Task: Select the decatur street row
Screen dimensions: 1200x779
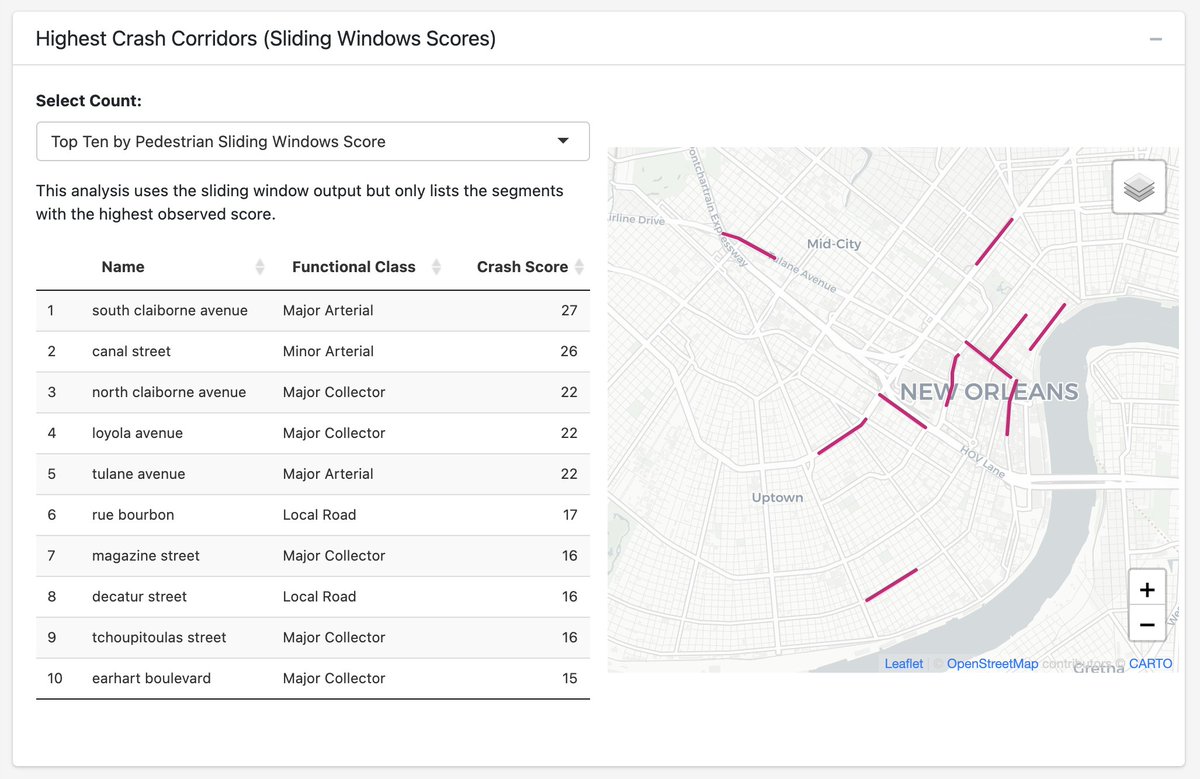Action: 312,598
